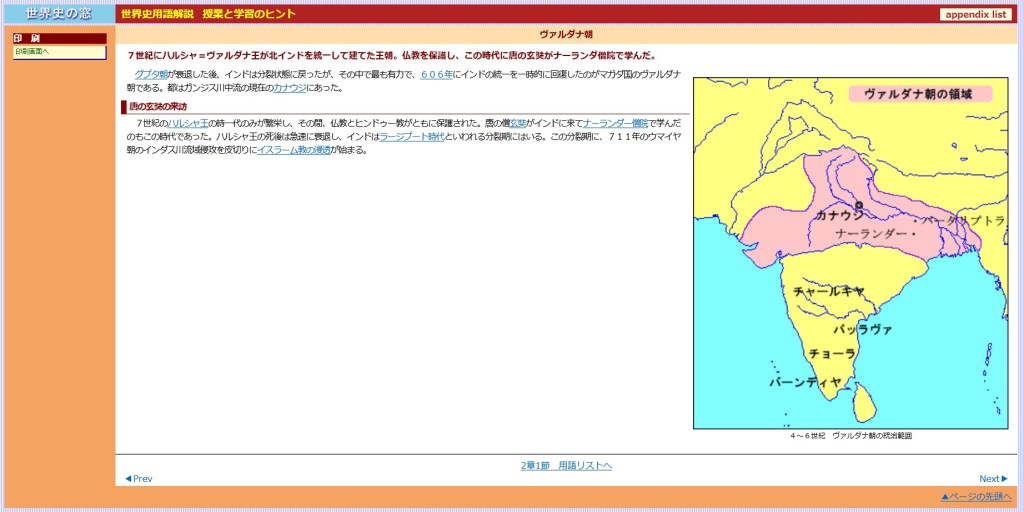Viewport: 1024px width, 512px height.
Task: Go to the previous page with Prev
Action: (x=138, y=479)
